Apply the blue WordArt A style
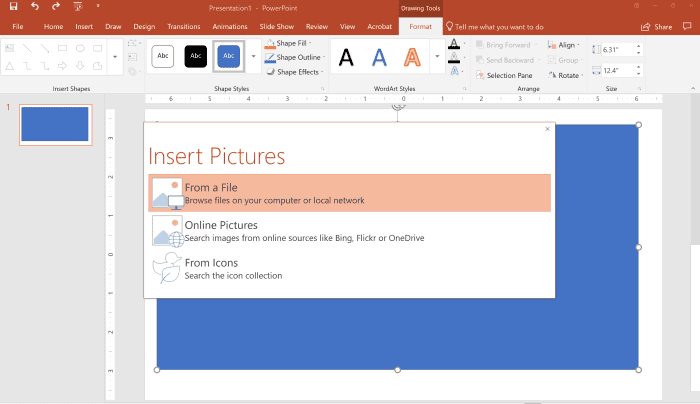The width and height of the screenshot is (700, 404). [x=379, y=57]
